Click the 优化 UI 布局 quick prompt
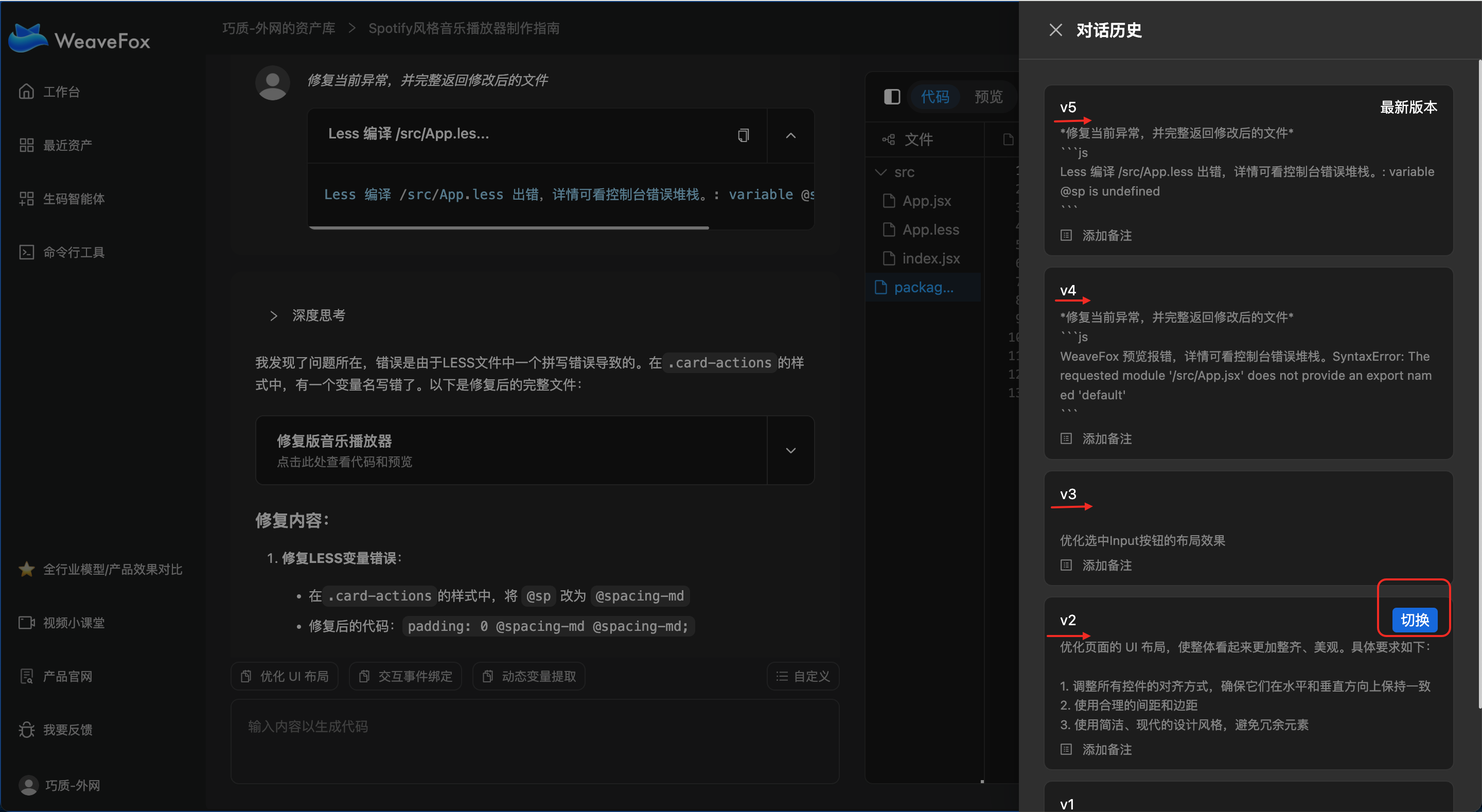The height and width of the screenshot is (812, 1482). 285,676
